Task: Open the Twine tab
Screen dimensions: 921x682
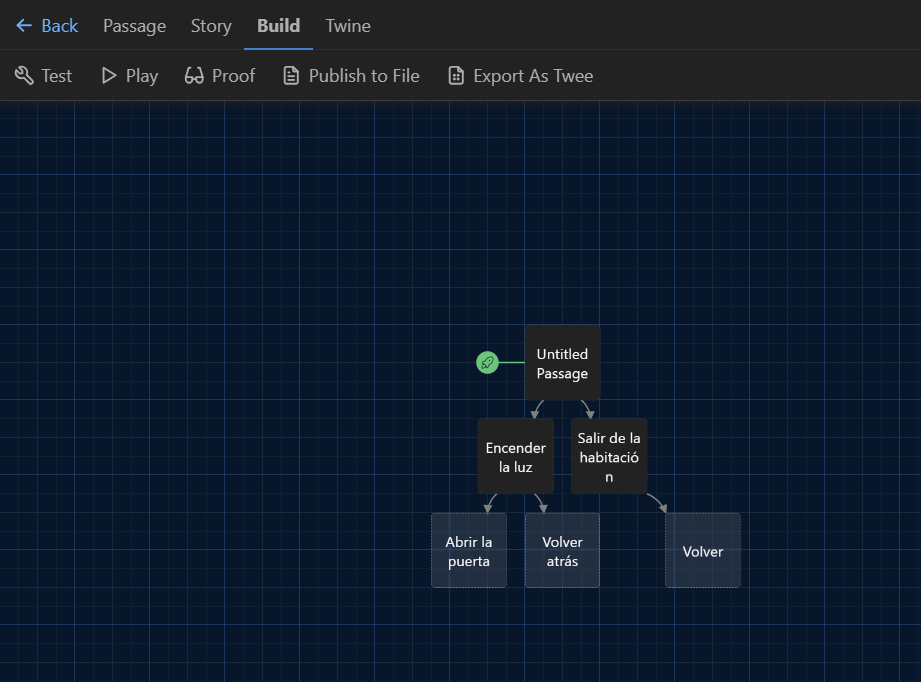Action: click(x=348, y=26)
